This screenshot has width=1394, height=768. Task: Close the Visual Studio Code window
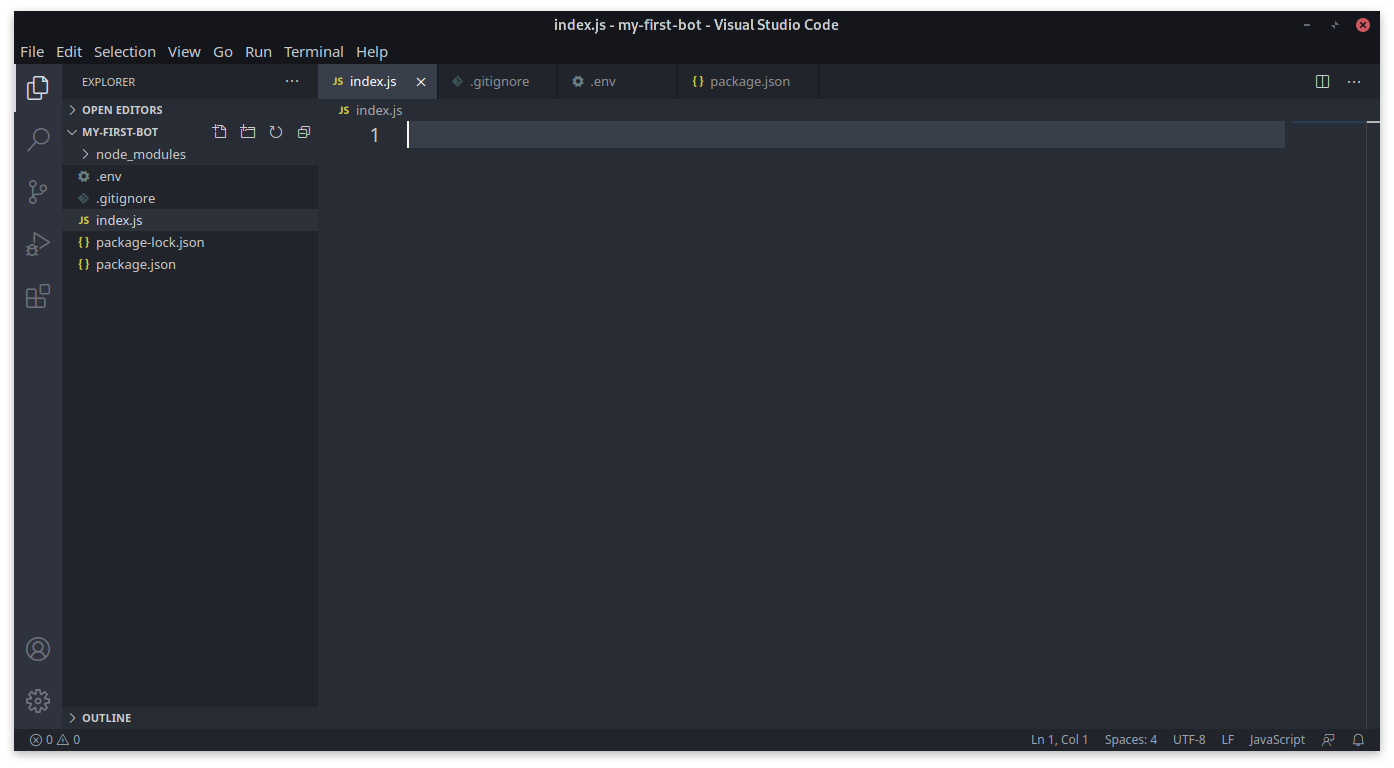(1361, 25)
